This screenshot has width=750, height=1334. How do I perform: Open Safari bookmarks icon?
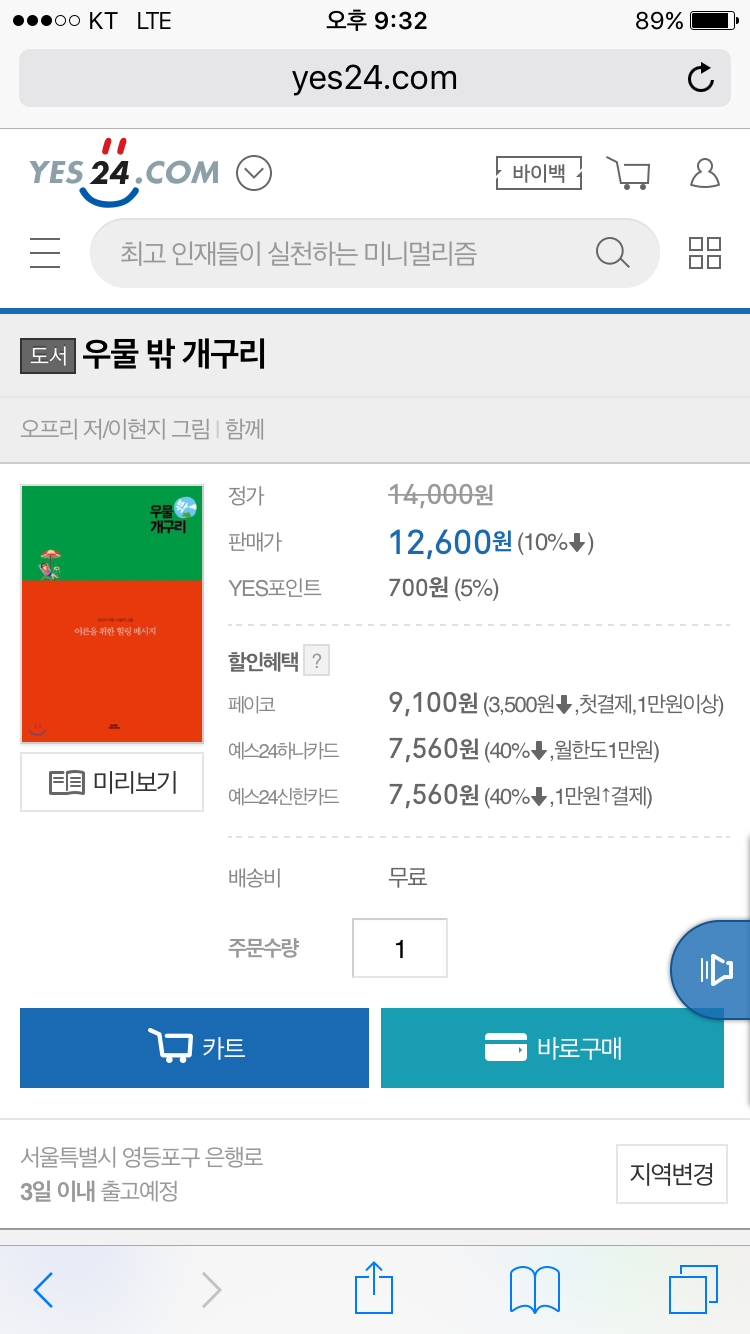pos(534,1290)
